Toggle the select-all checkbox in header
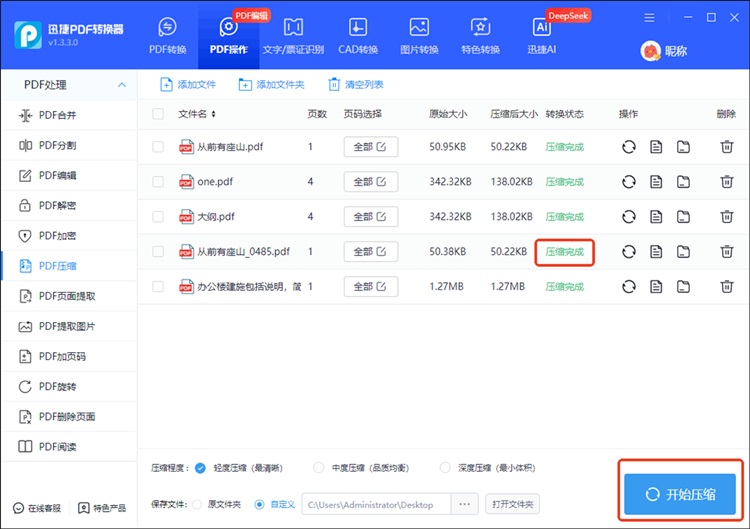Image resolution: width=750 pixels, height=529 pixels. (158, 114)
